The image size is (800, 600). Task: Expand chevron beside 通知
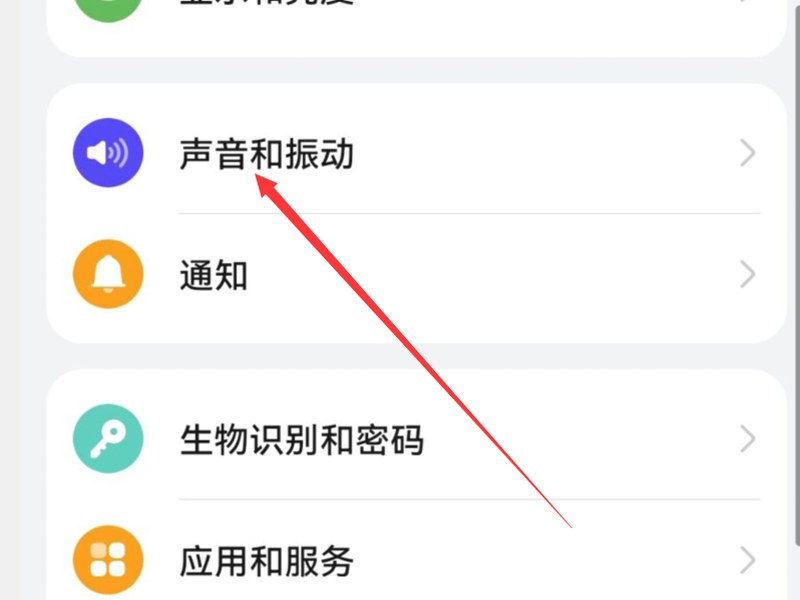coord(747,274)
